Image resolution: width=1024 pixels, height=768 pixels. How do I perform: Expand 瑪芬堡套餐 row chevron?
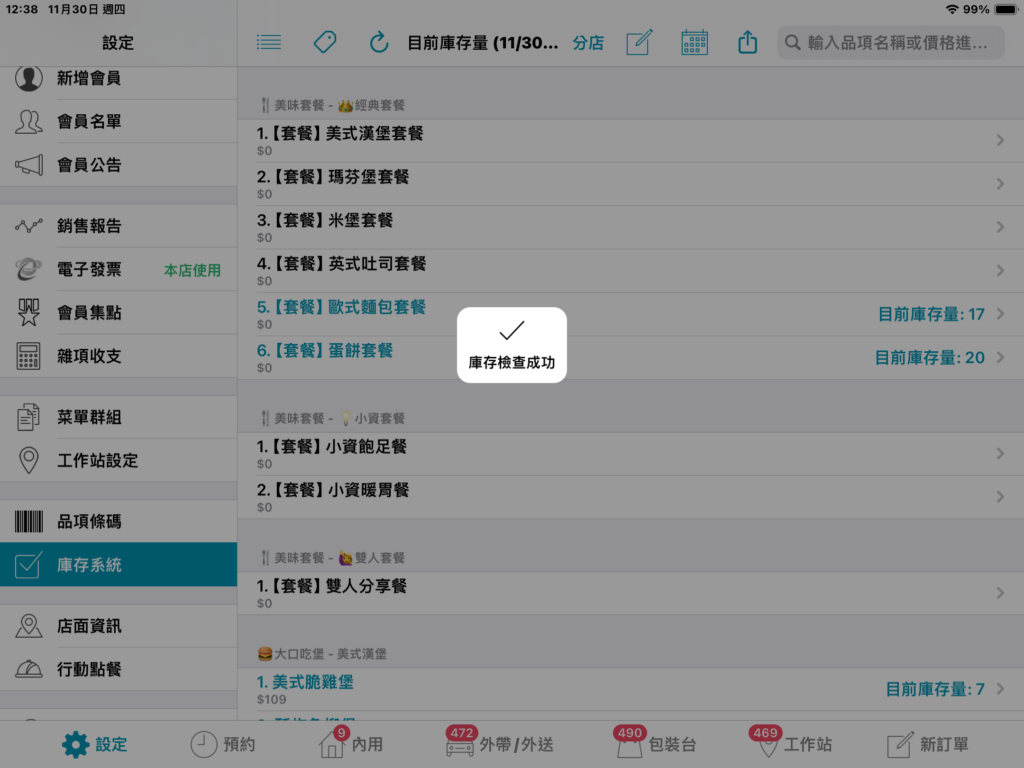click(1000, 184)
